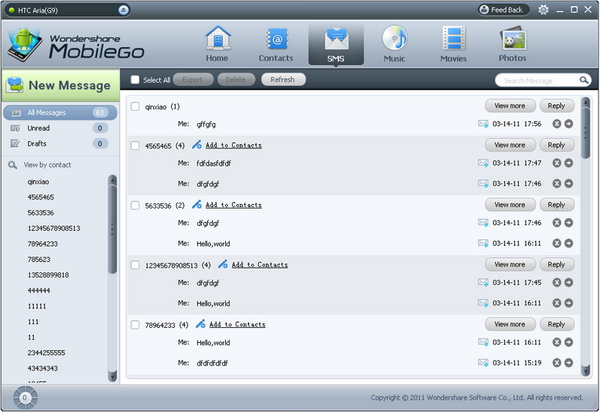600x412 pixels.
Task: Check the 78964233 conversation checkbox
Action: (x=135, y=325)
